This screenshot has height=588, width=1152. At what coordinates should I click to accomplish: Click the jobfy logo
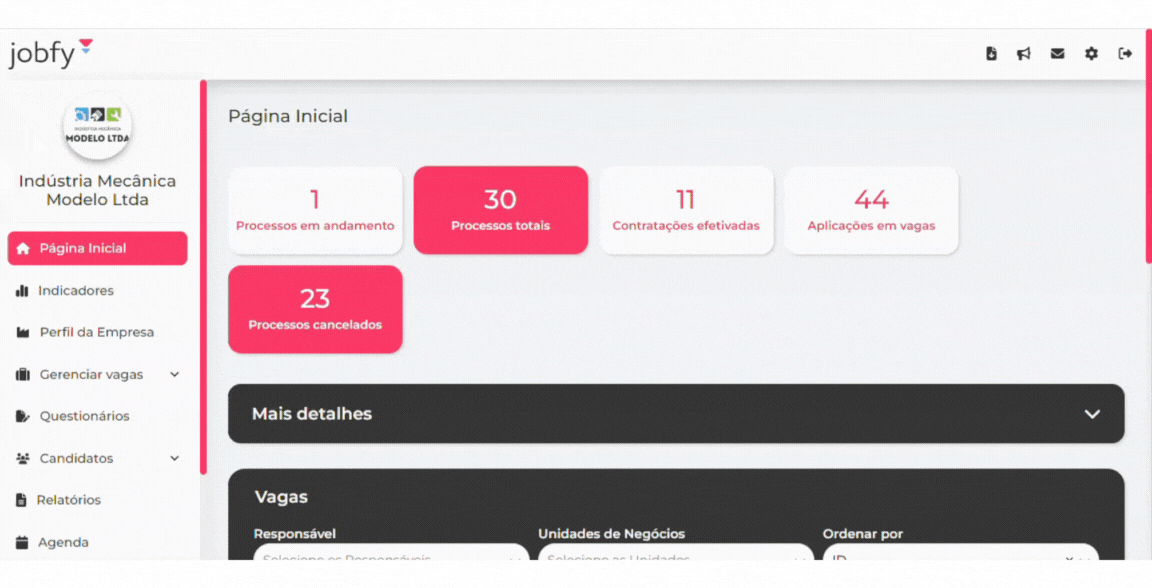pos(50,53)
